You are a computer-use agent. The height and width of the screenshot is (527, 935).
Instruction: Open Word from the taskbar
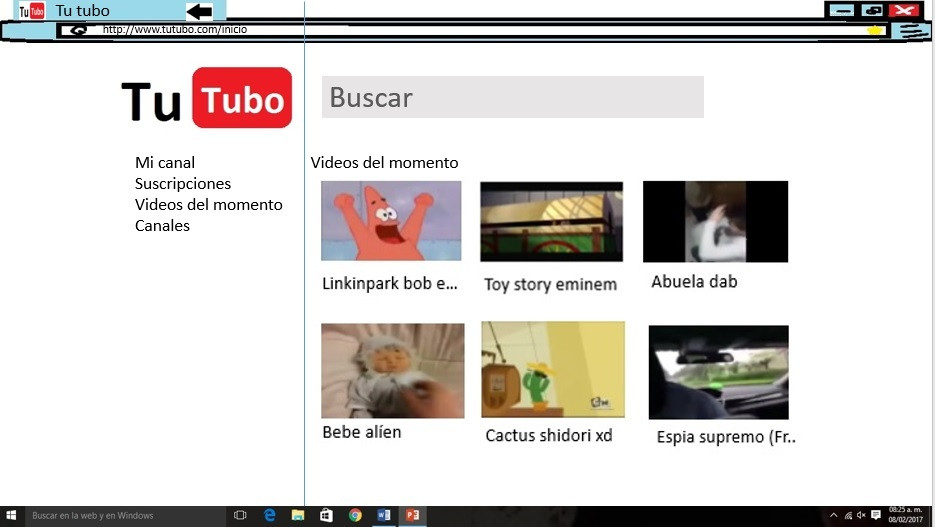coord(383,515)
